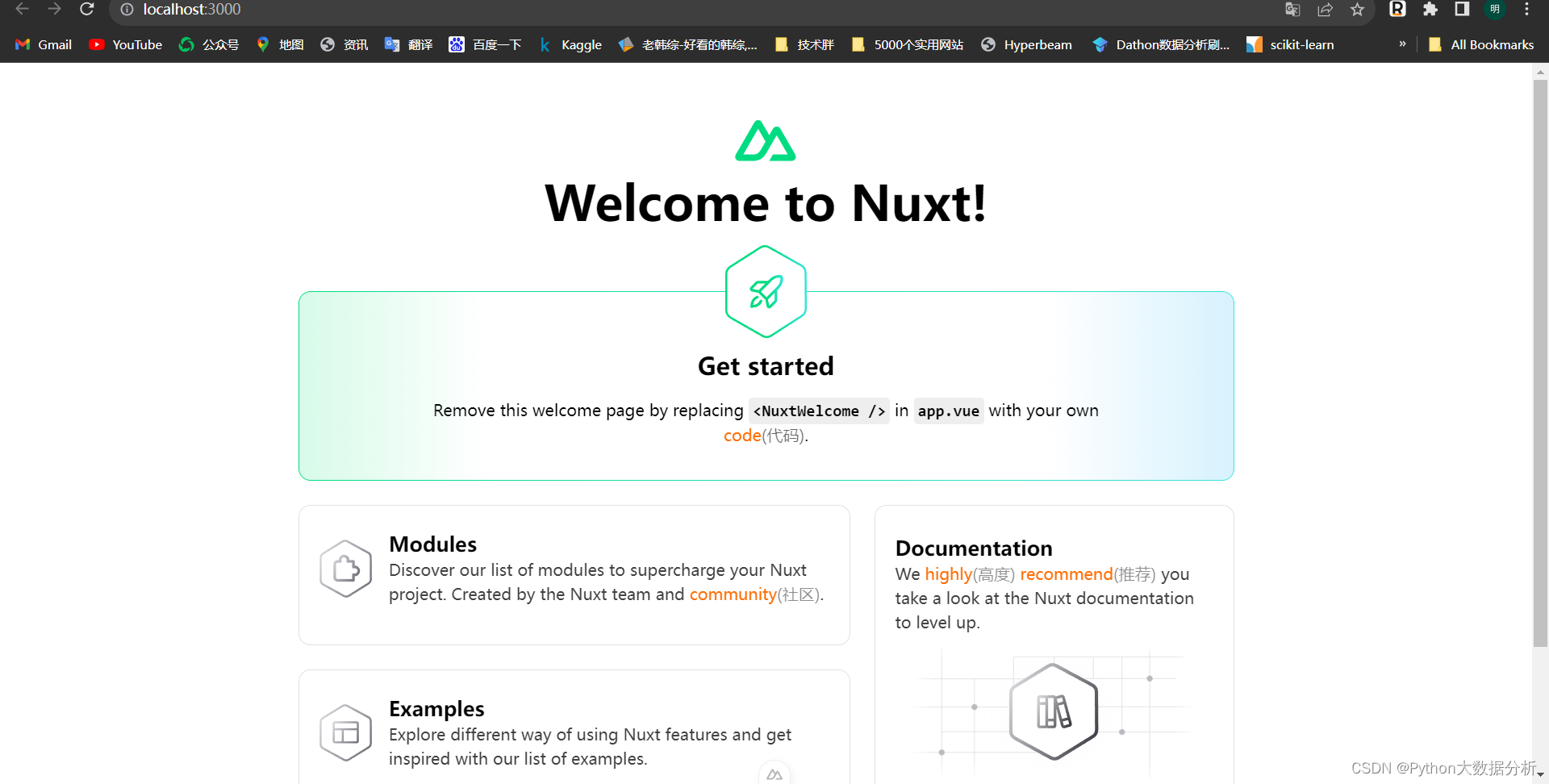Open the All Bookmarks folder
This screenshot has height=784, width=1549.
(x=1481, y=44)
